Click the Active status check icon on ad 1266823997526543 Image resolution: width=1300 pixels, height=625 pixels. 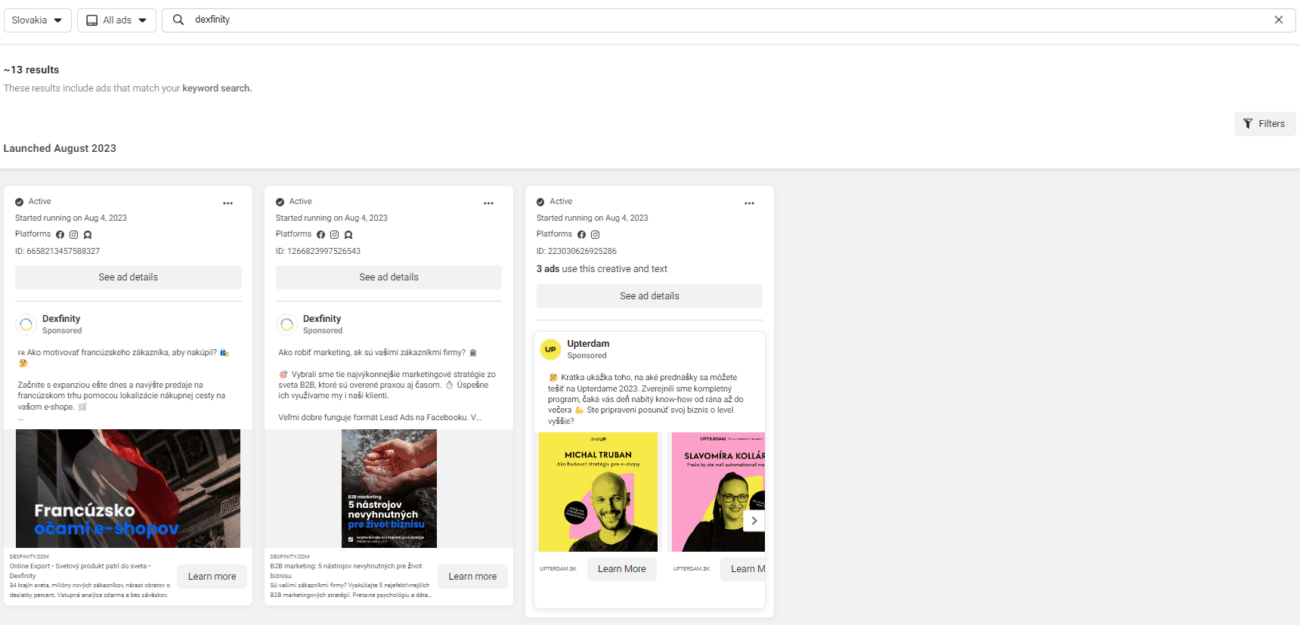pyautogui.click(x=280, y=202)
